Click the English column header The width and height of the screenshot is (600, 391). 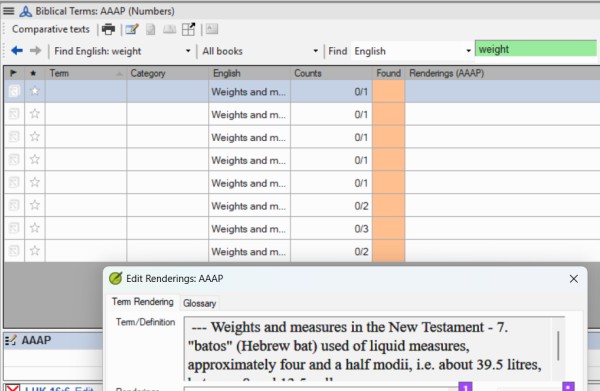coord(249,73)
